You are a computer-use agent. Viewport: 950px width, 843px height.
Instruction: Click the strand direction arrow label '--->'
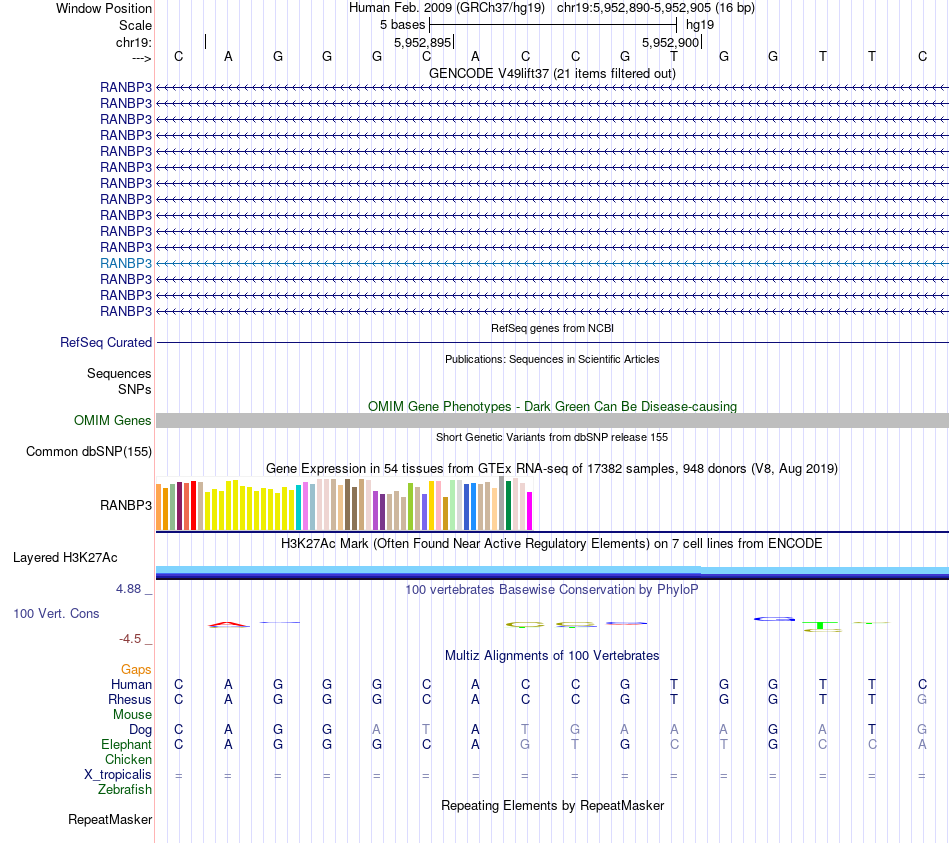point(141,58)
